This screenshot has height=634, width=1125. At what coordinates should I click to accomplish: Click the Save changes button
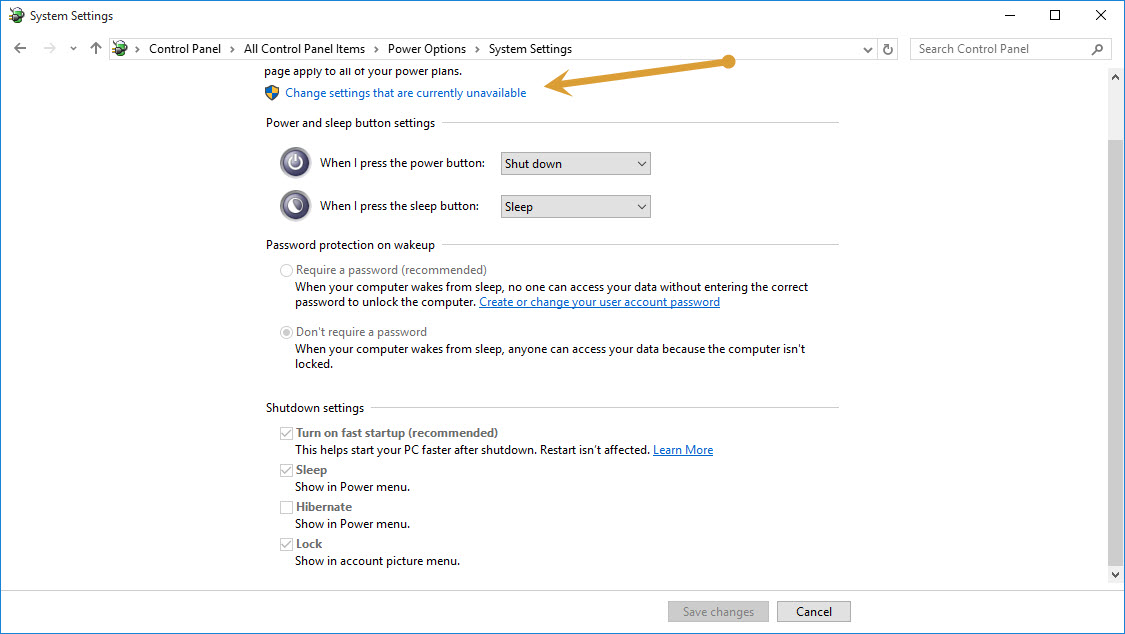point(718,612)
